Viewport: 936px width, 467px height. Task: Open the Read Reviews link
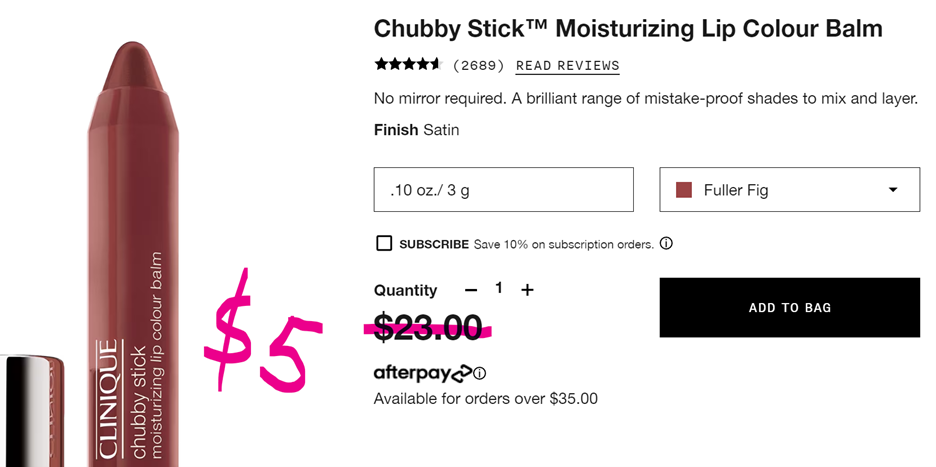pyautogui.click(x=567, y=66)
